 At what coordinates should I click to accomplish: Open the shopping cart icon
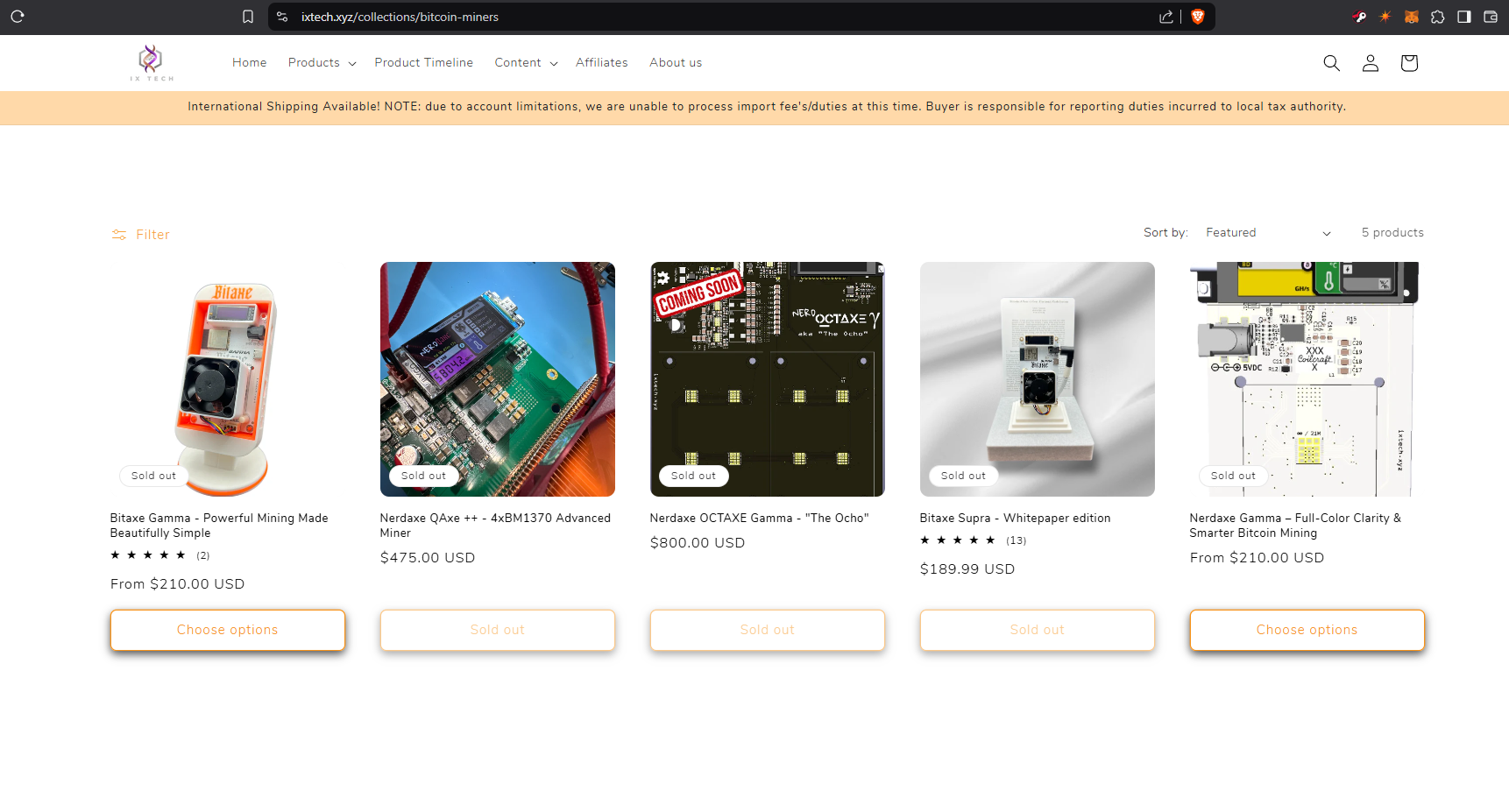(x=1409, y=63)
